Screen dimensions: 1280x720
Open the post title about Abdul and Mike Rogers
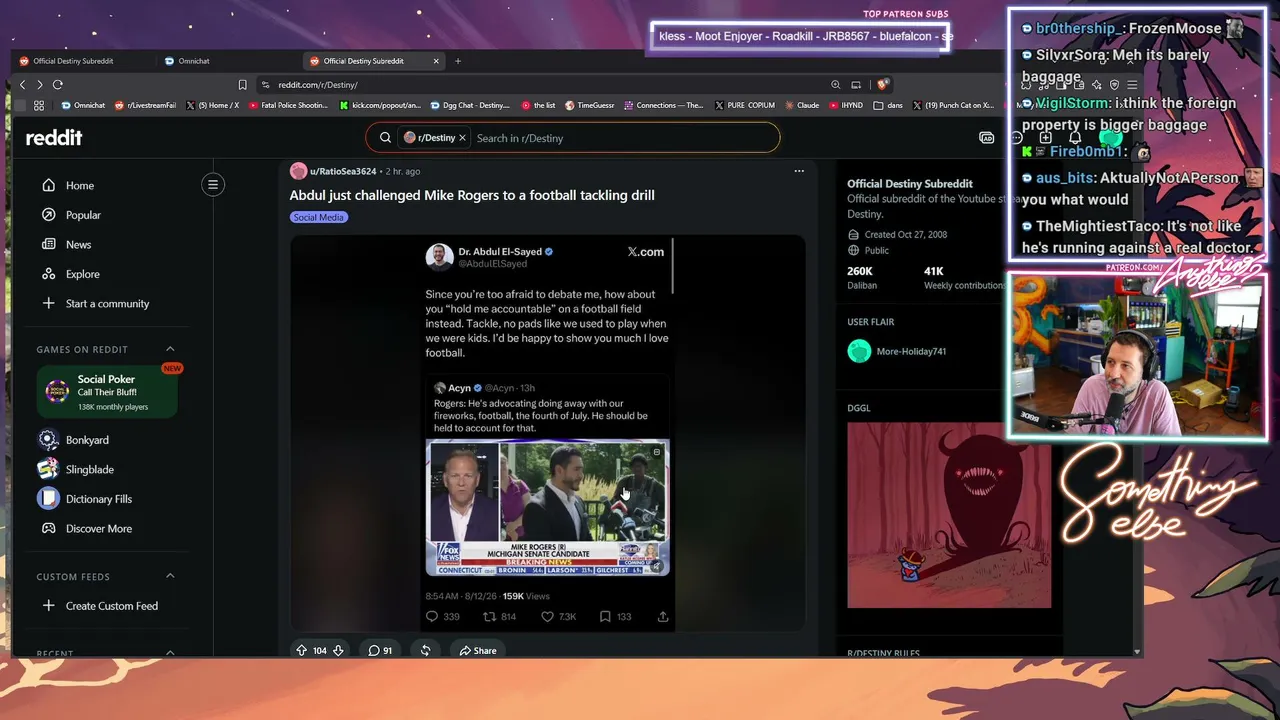(x=472, y=195)
